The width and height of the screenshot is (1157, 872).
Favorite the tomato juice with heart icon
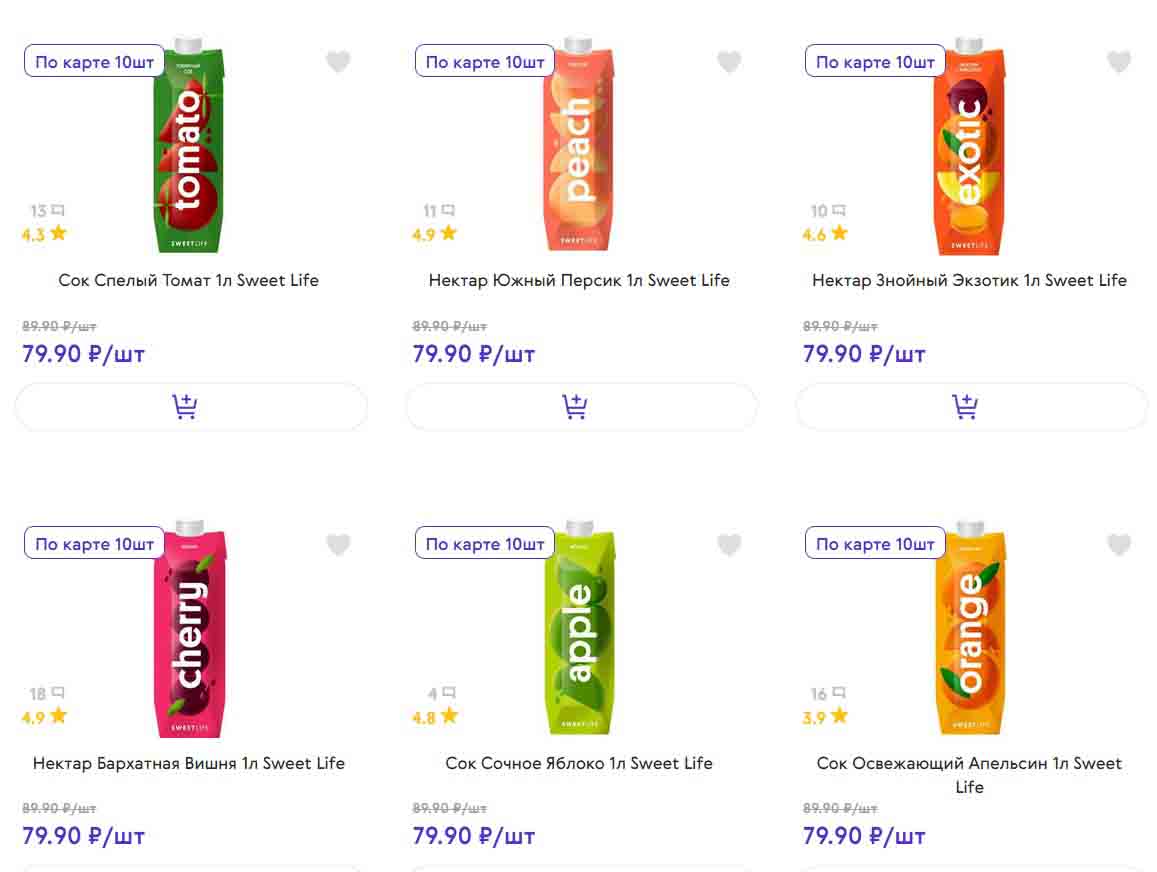(x=338, y=62)
